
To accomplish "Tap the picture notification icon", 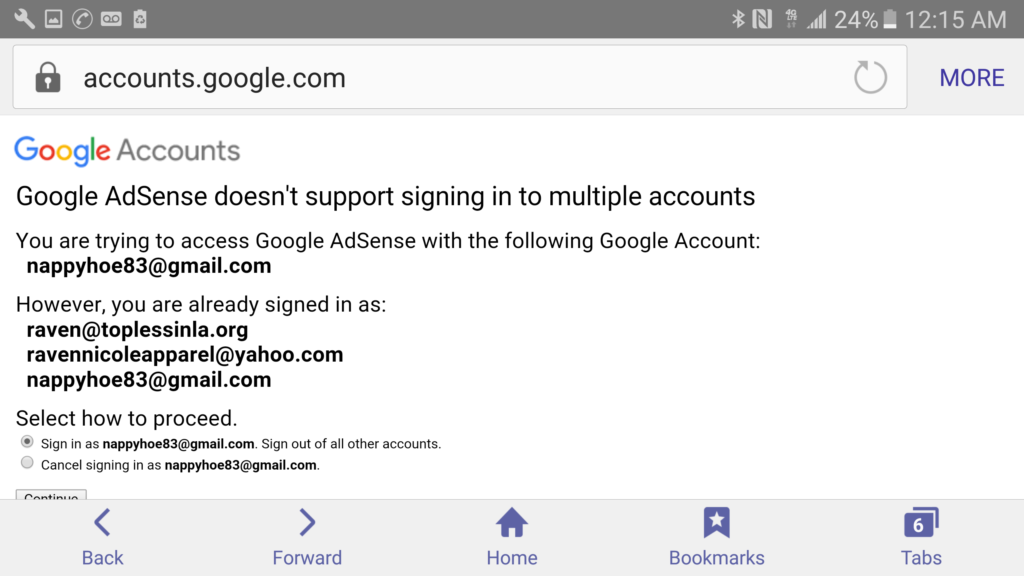I will click(x=54, y=19).
